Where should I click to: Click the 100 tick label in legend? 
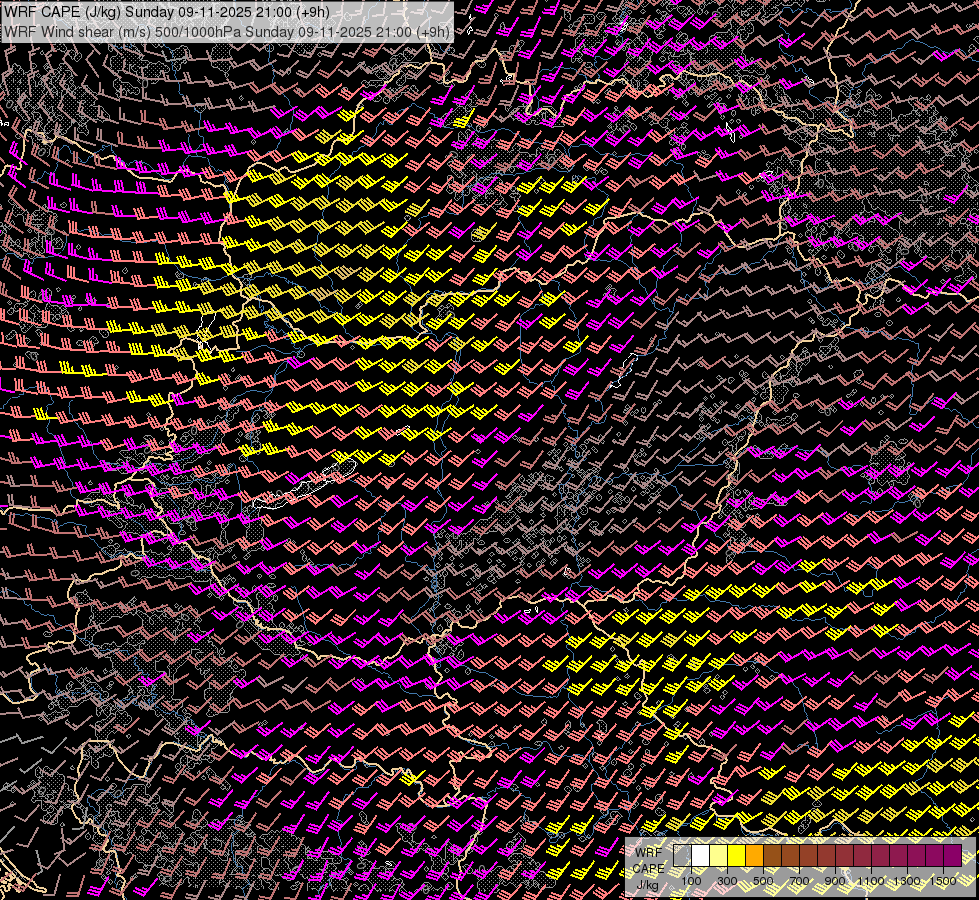point(691,881)
